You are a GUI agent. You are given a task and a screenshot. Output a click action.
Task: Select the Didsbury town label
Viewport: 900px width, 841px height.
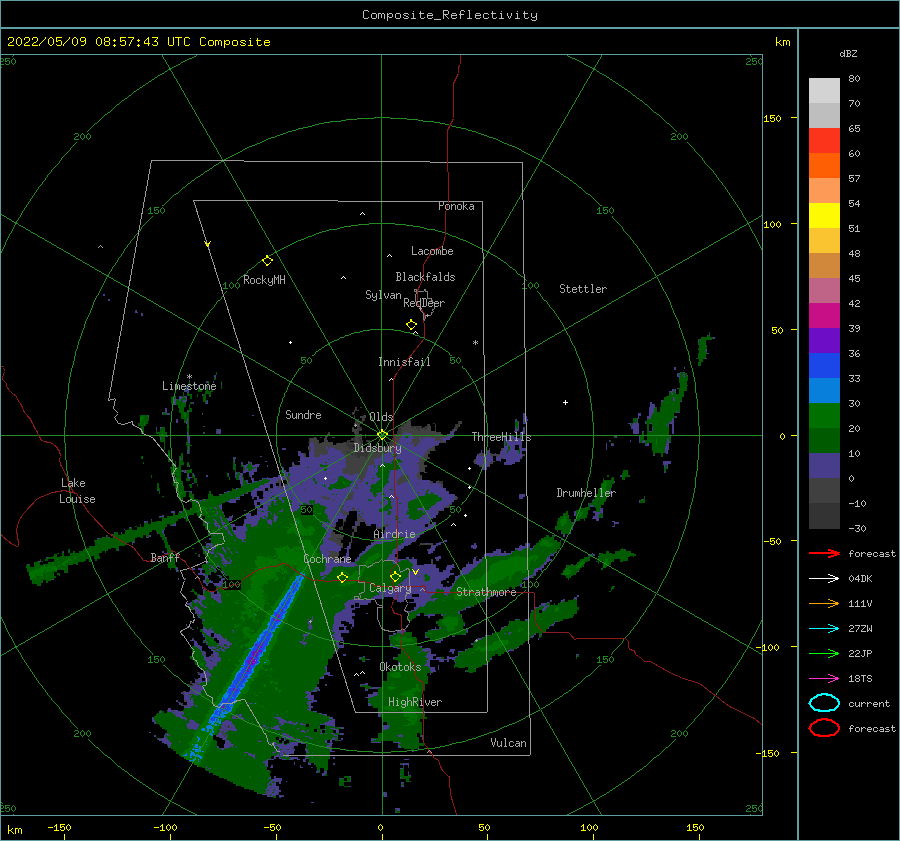(378, 448)
